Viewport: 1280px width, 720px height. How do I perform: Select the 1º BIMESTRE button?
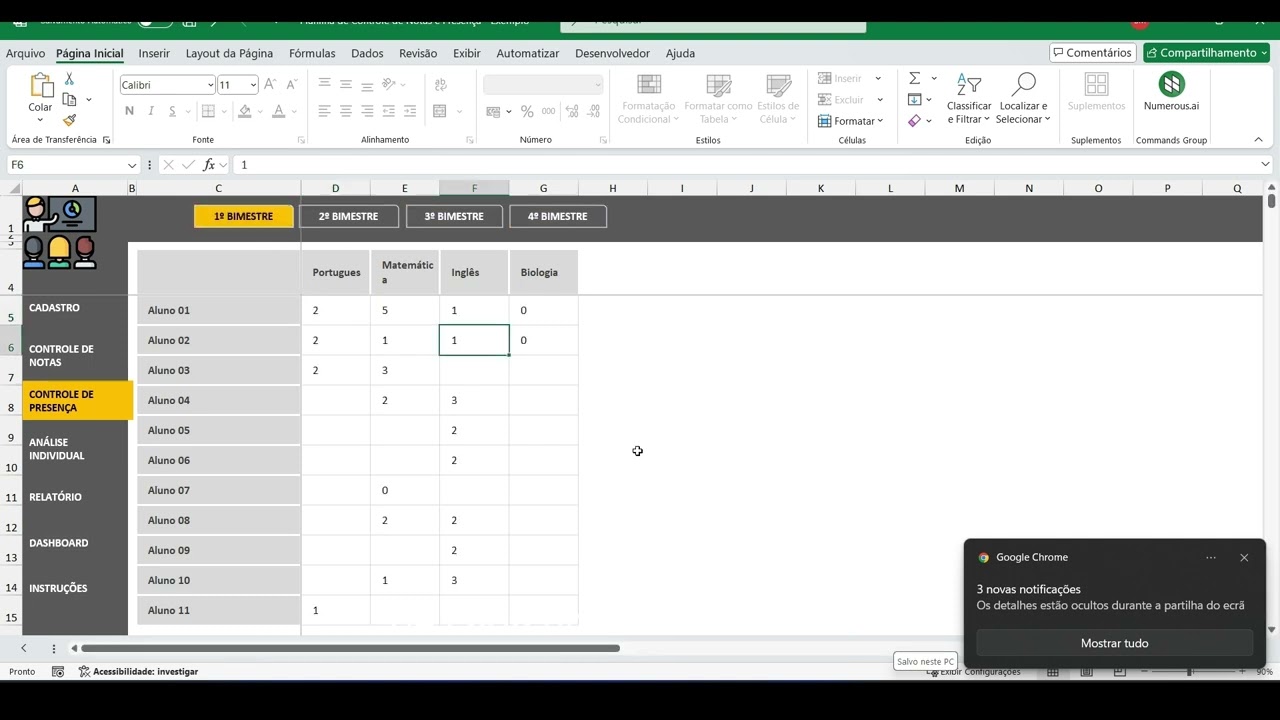(243, 216)
